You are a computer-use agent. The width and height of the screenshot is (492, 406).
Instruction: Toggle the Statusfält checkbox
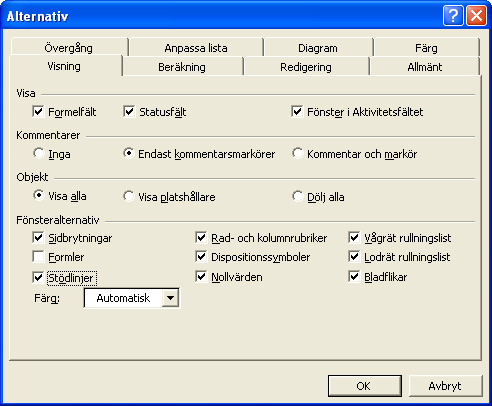[x=129, y=111]
